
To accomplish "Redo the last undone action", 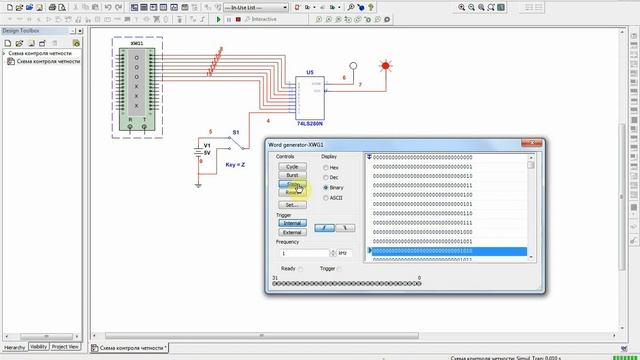I will [x=118, y=7].
